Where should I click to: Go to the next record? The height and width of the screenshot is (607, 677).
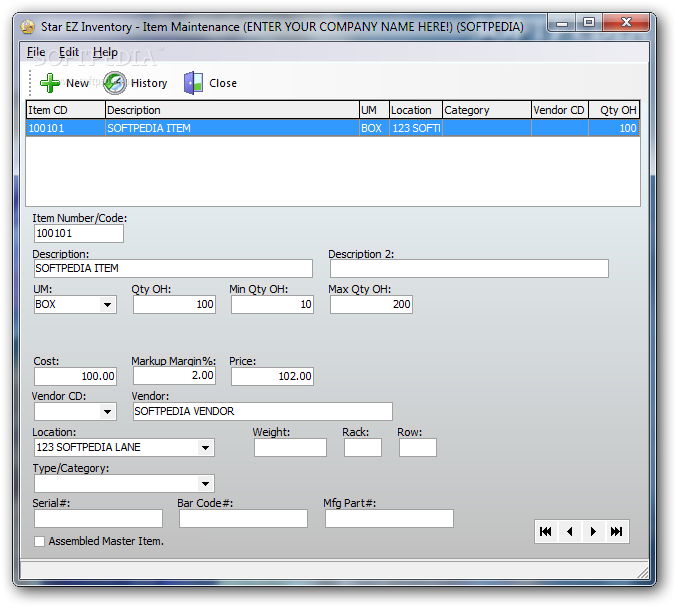593,531
